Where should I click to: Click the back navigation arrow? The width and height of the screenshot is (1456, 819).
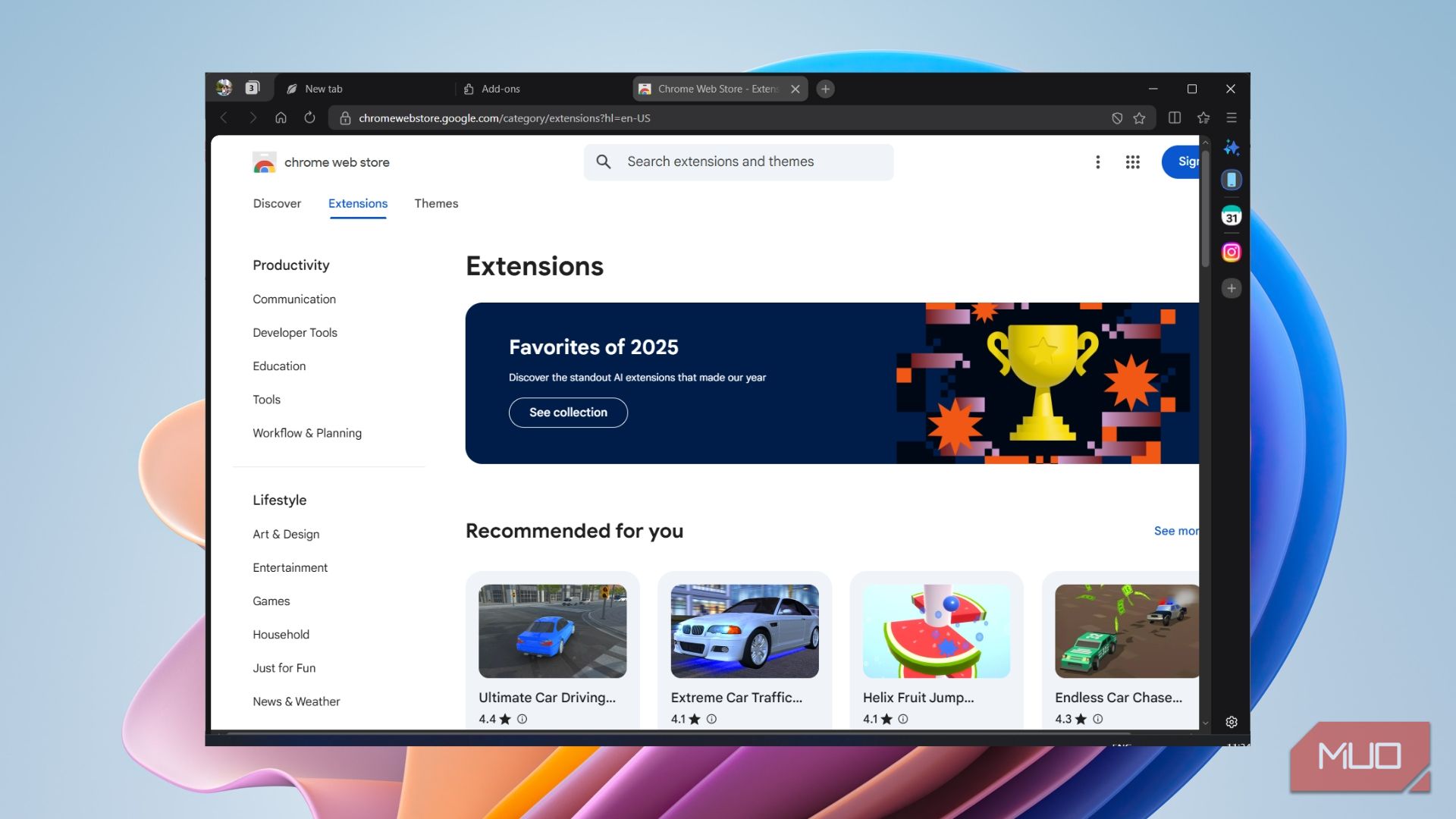224,118
